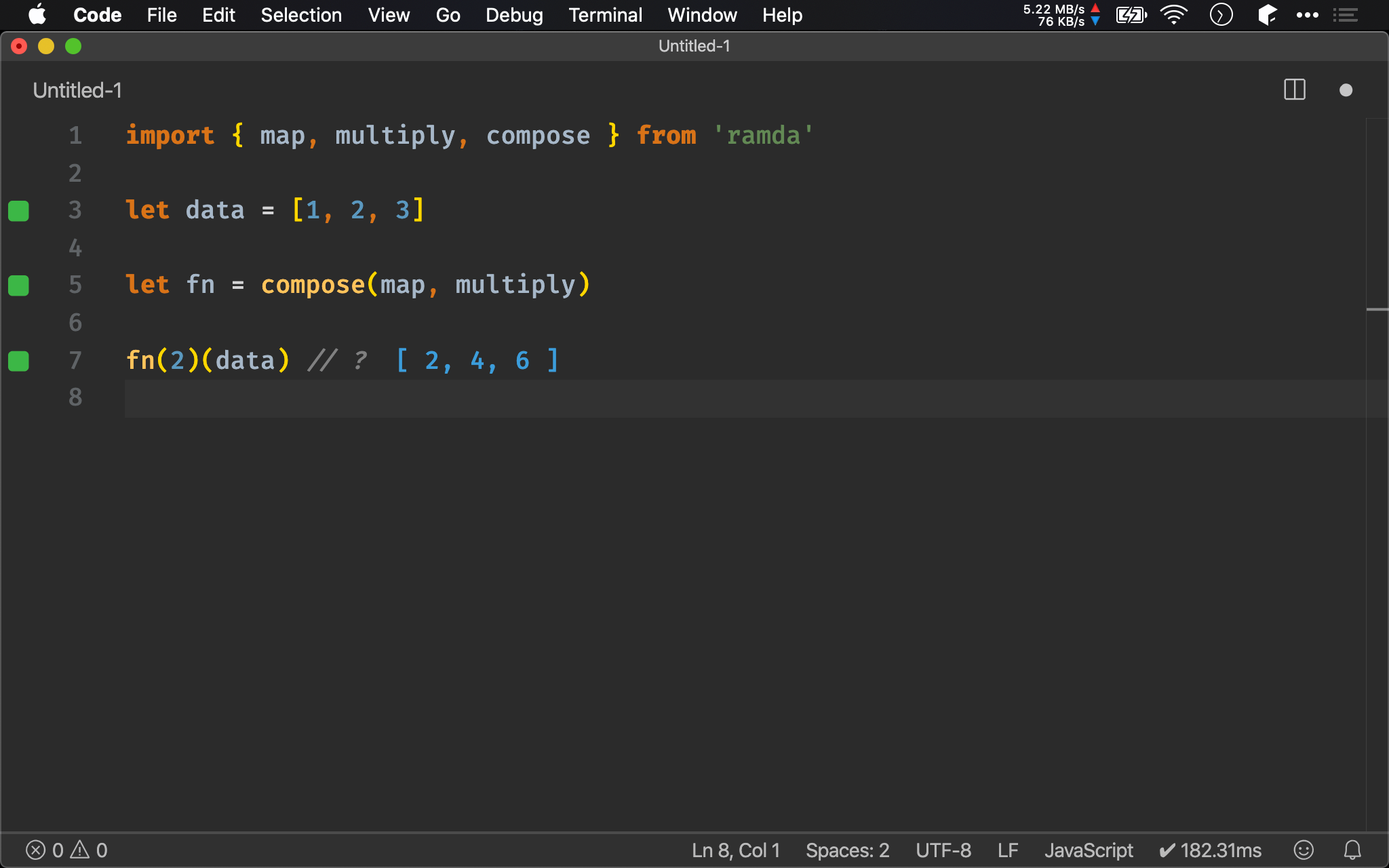Open the warnings count in status bar
Screen dimensions: 1389x868
pyautogui.click(x=89, y=850)
